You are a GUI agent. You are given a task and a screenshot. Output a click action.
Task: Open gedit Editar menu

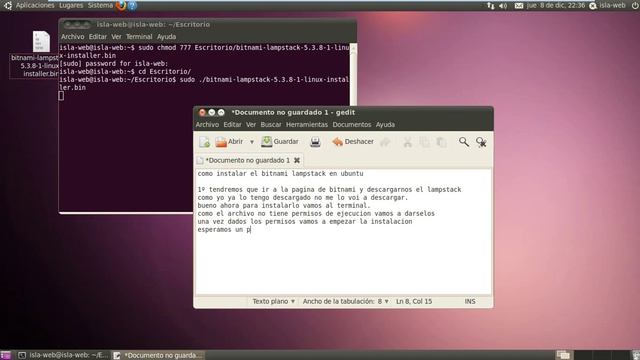(x=232, y=124)
